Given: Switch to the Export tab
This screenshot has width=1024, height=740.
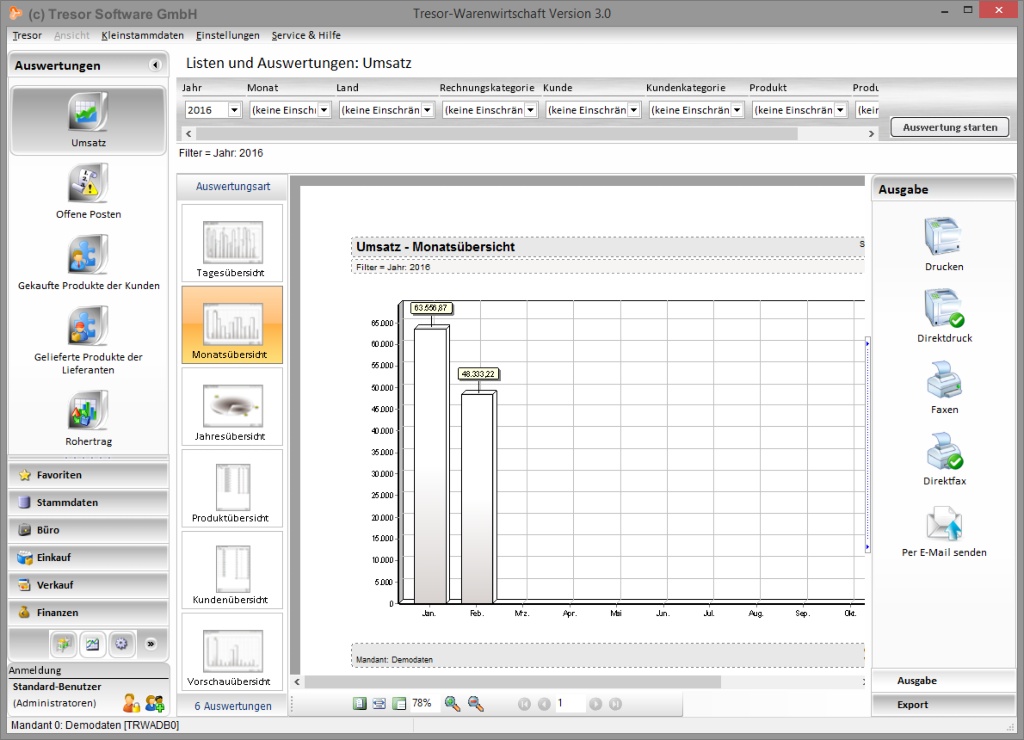Looking at the screenshot, I should click(x=912, y=705).
